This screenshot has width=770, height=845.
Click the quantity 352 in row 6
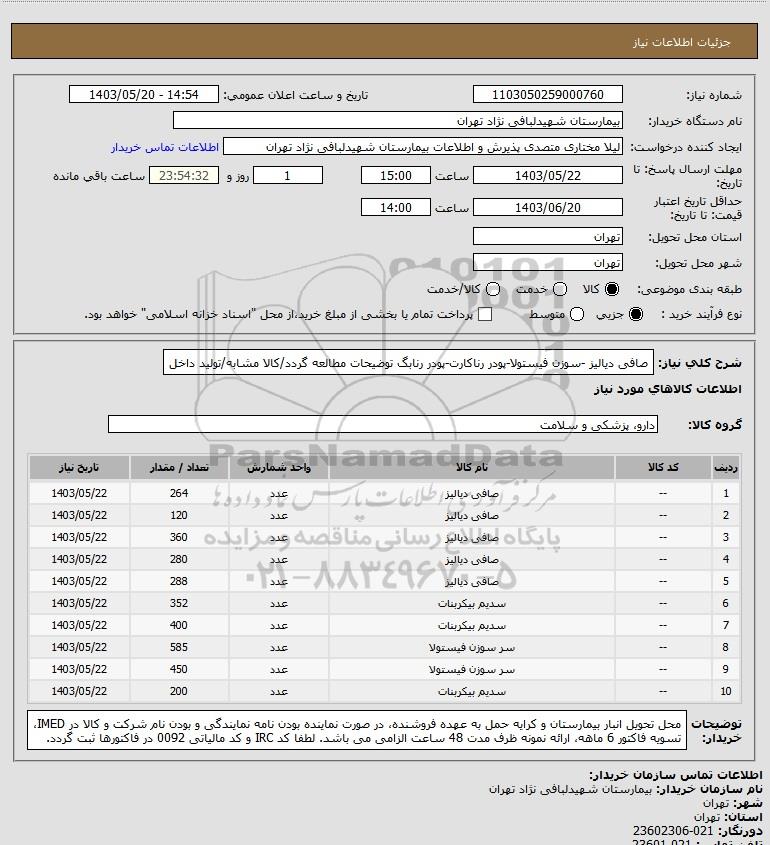pos(179,604)
